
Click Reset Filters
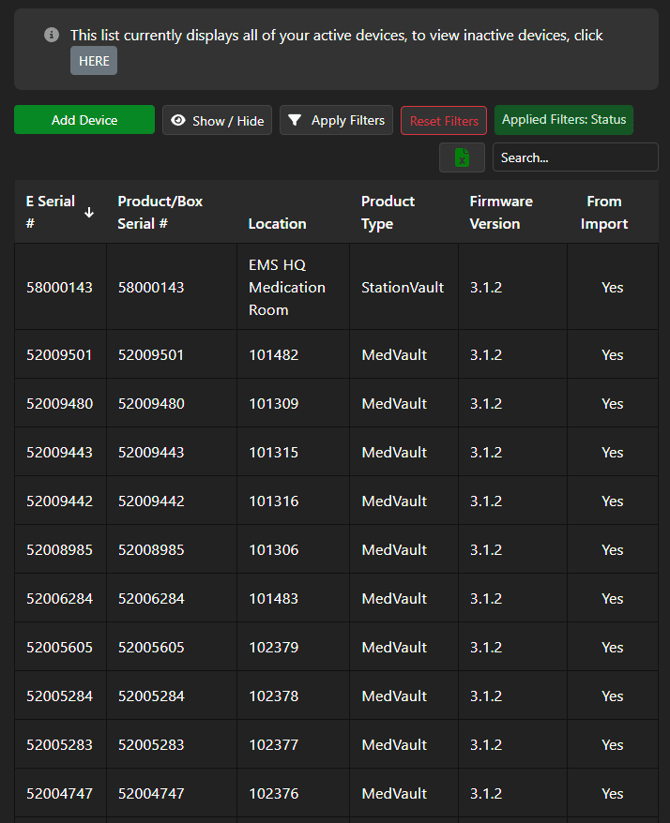click(444, 121)
